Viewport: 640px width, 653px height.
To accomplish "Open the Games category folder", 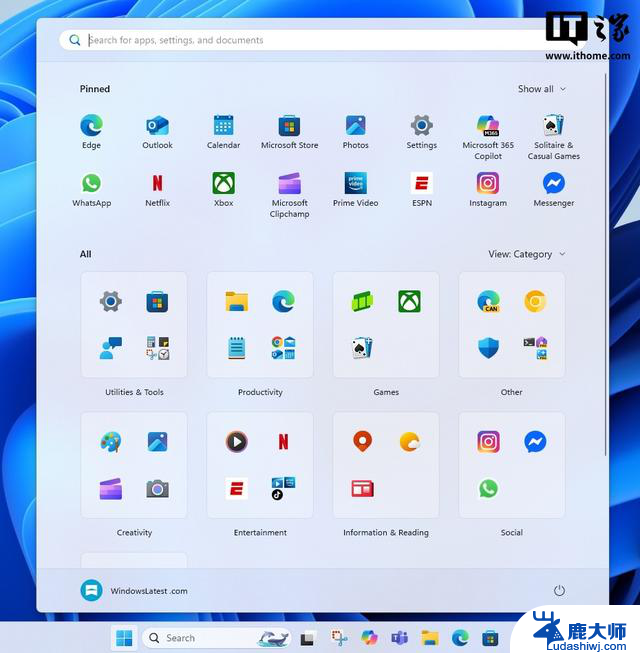I will 386,325.
